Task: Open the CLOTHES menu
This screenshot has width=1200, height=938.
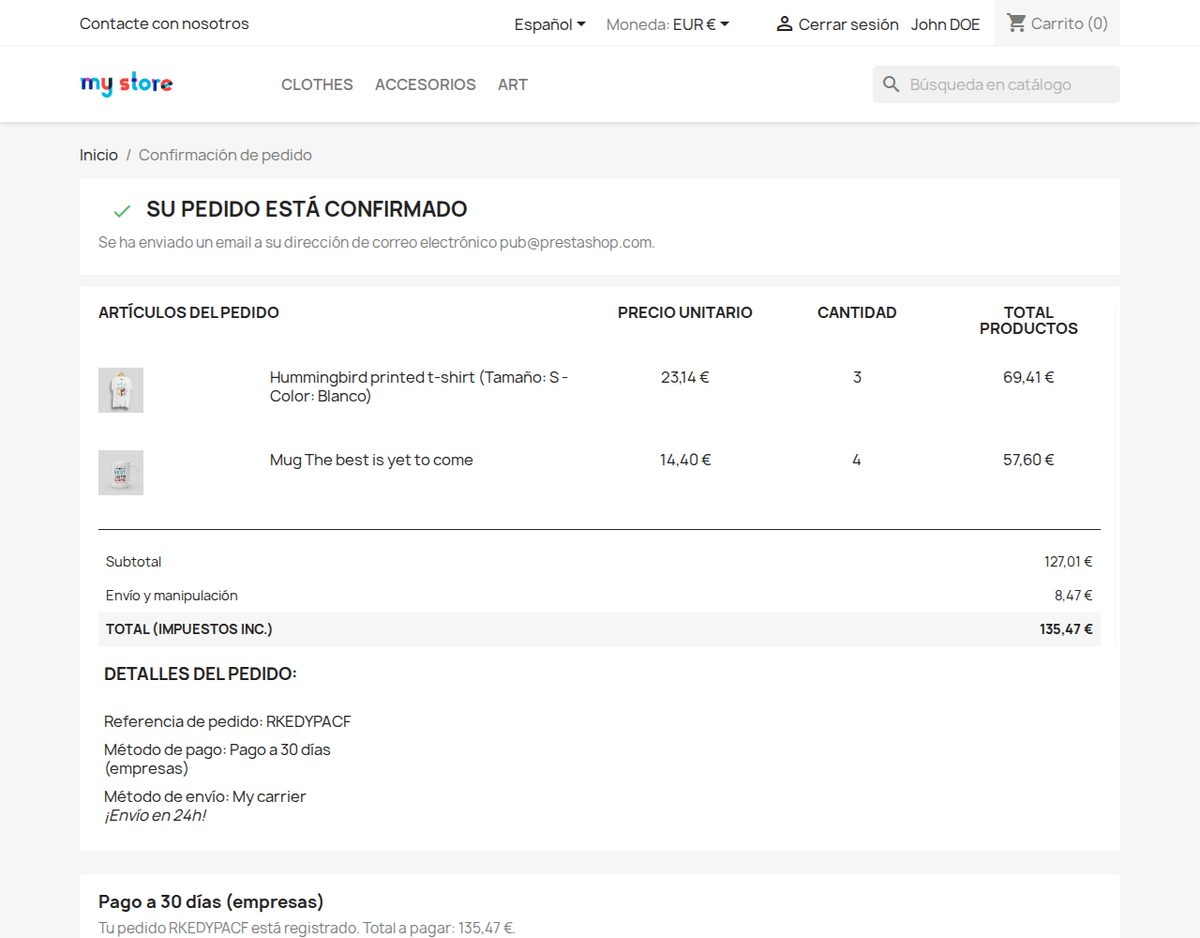Action: pos(317,85)
